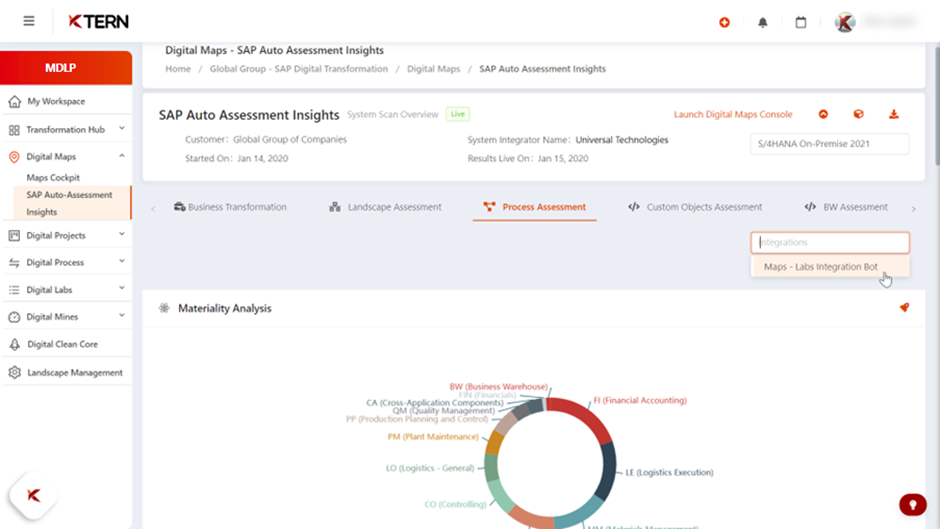This screenshot has height=529, width=940.
Task: Click the orange download icon
Action: click(x=894, y=114)
